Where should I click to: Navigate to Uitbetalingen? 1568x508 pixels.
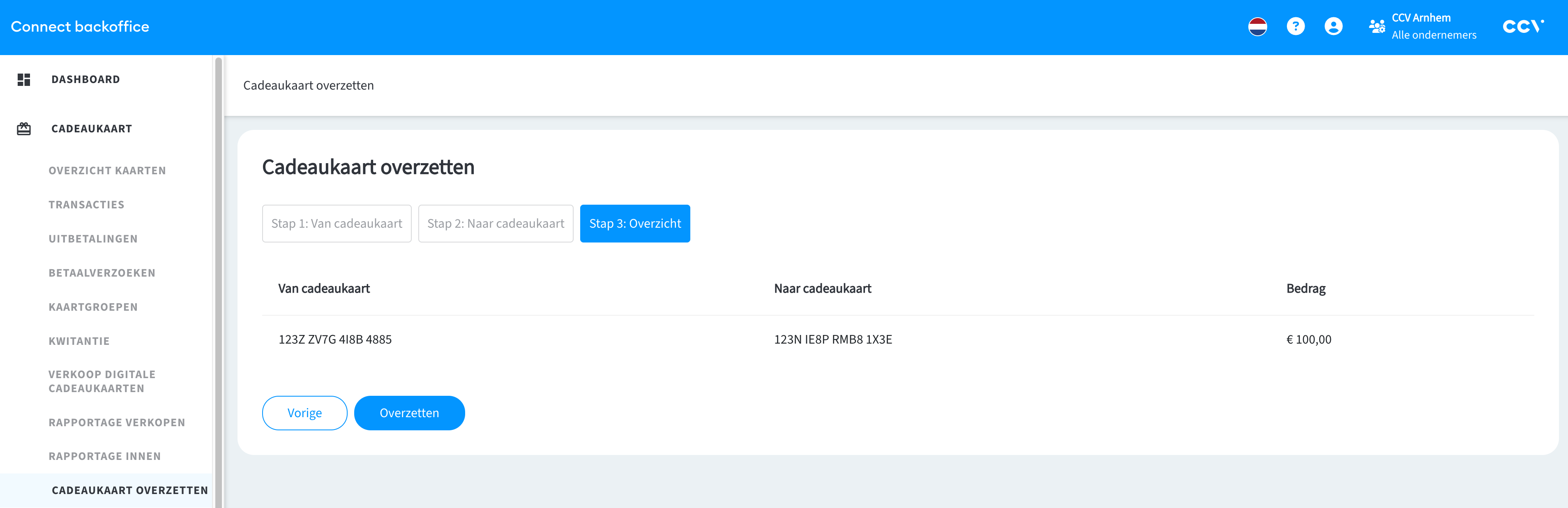[x=93, y=239]
